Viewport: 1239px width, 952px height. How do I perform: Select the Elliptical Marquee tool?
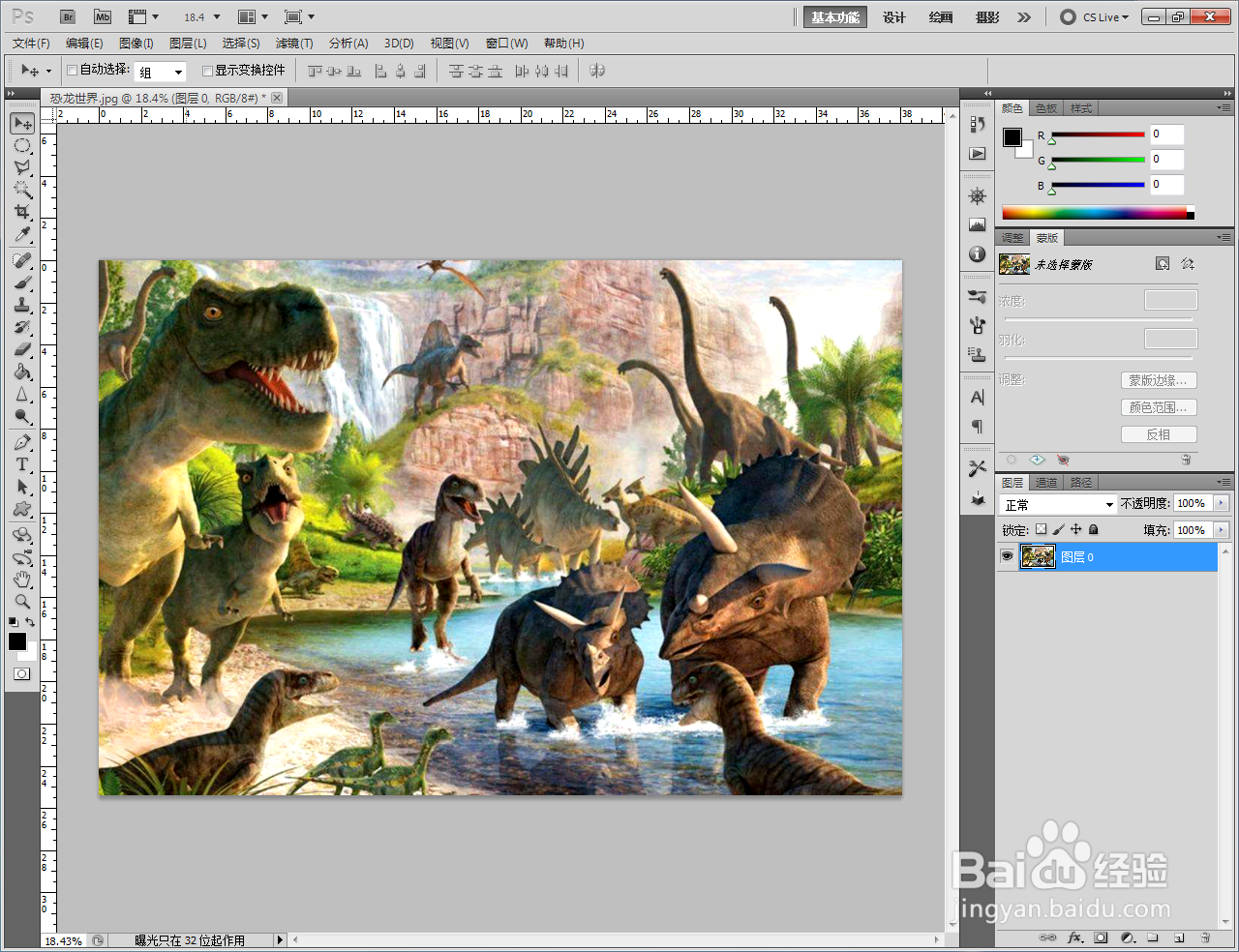(x=23, y=146)
